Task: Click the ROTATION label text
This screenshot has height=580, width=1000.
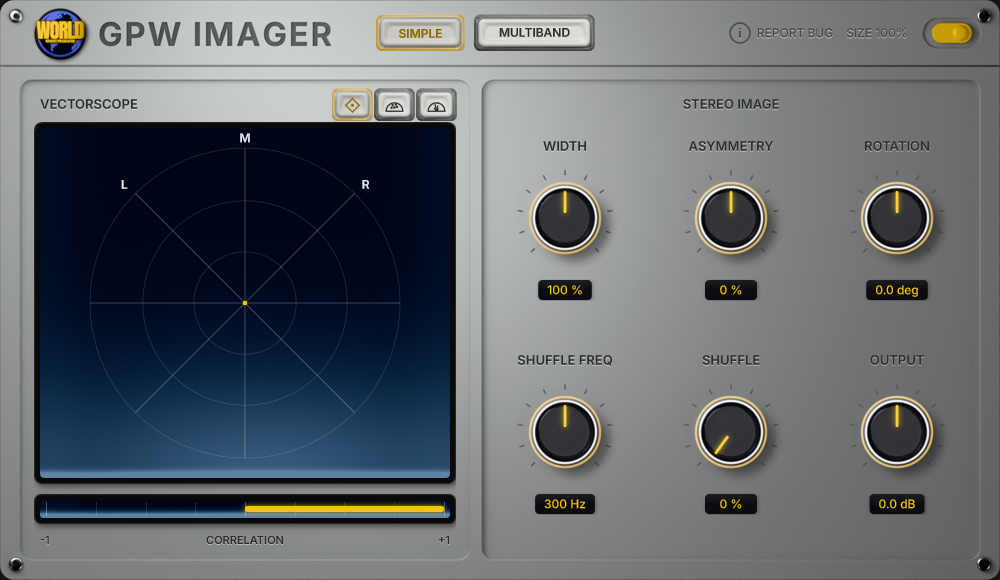Action: (897, 146)
